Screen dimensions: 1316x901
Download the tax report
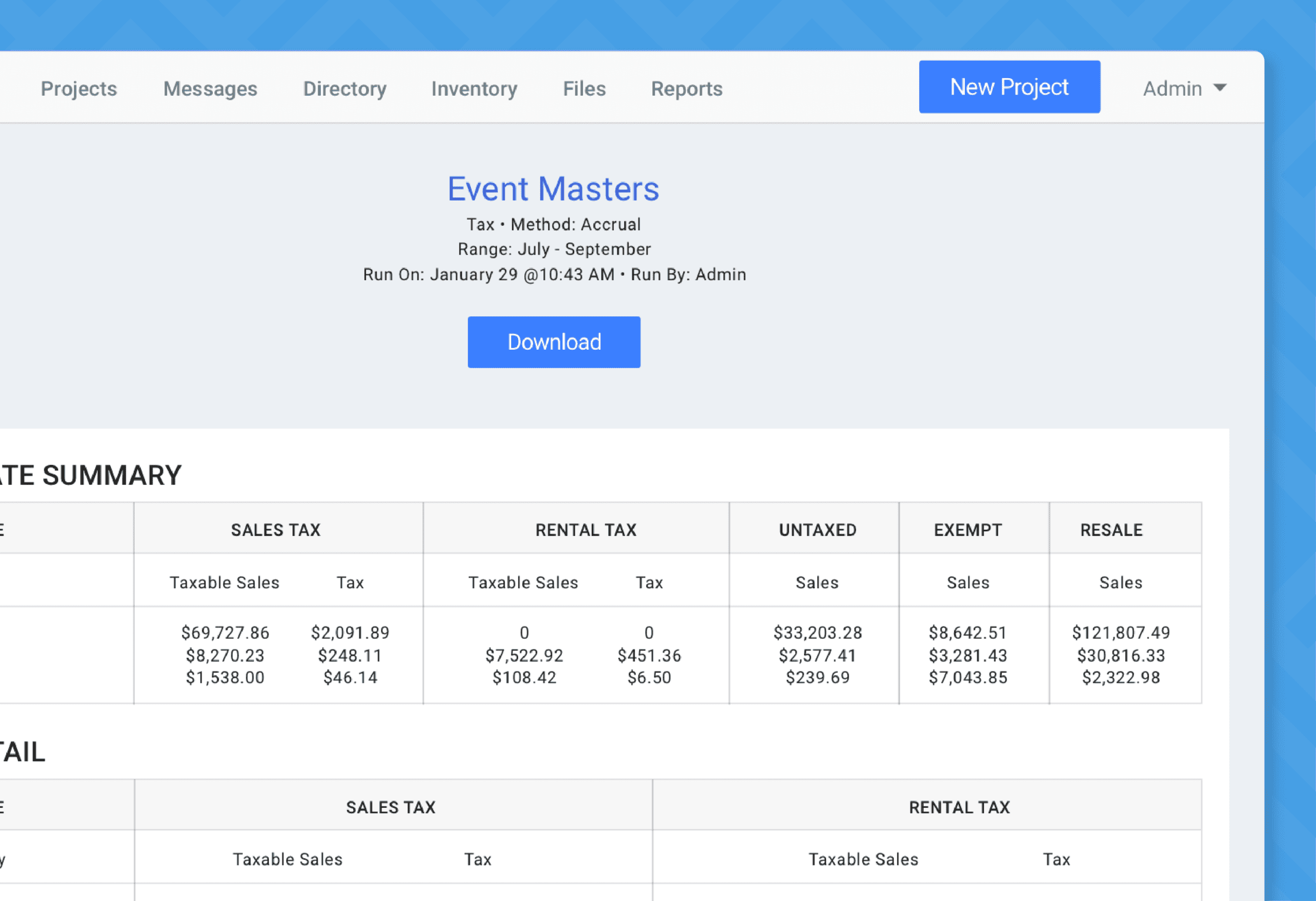(554, 341)
